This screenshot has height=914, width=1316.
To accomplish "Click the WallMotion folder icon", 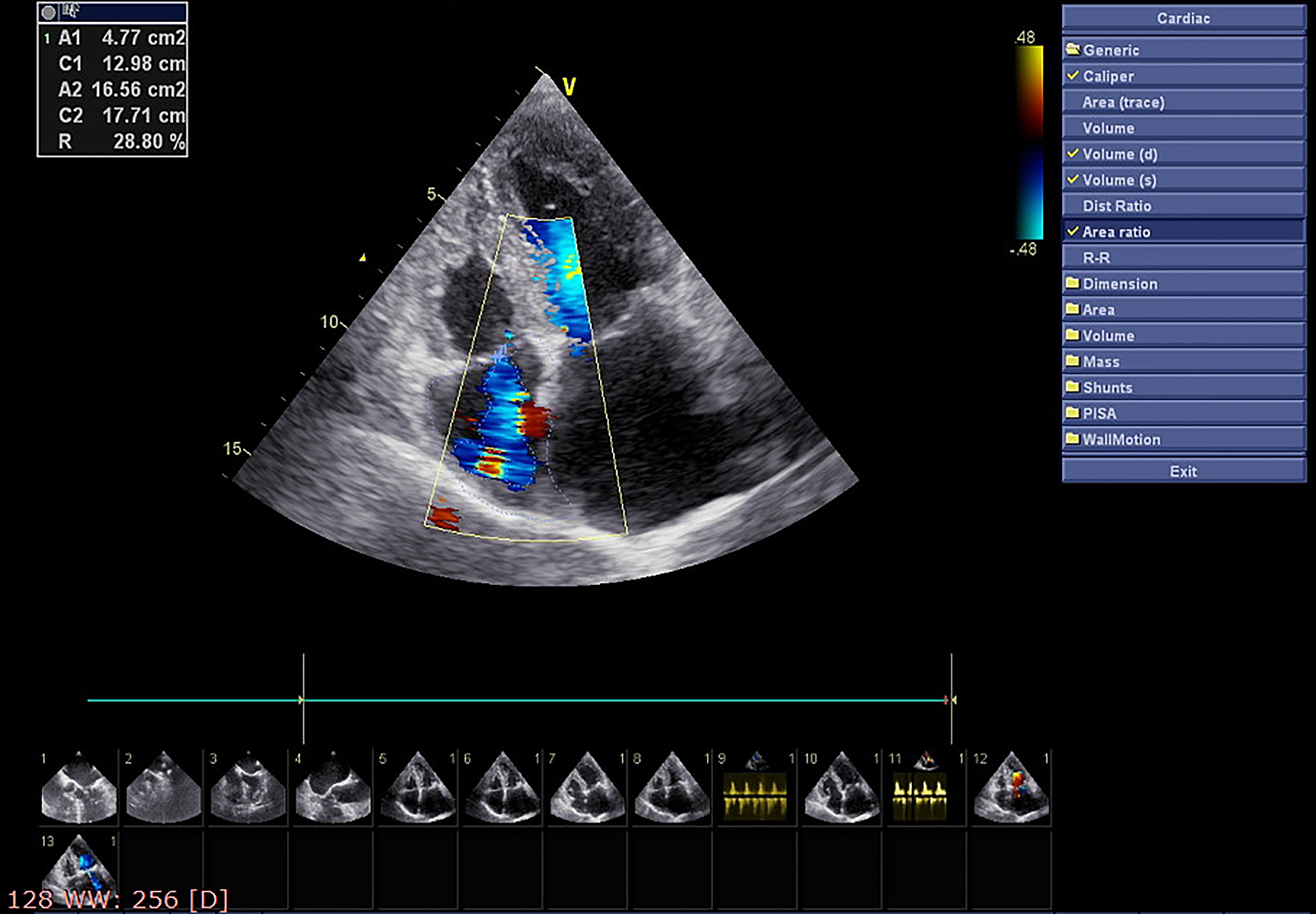I will (x=1072, y=439).
